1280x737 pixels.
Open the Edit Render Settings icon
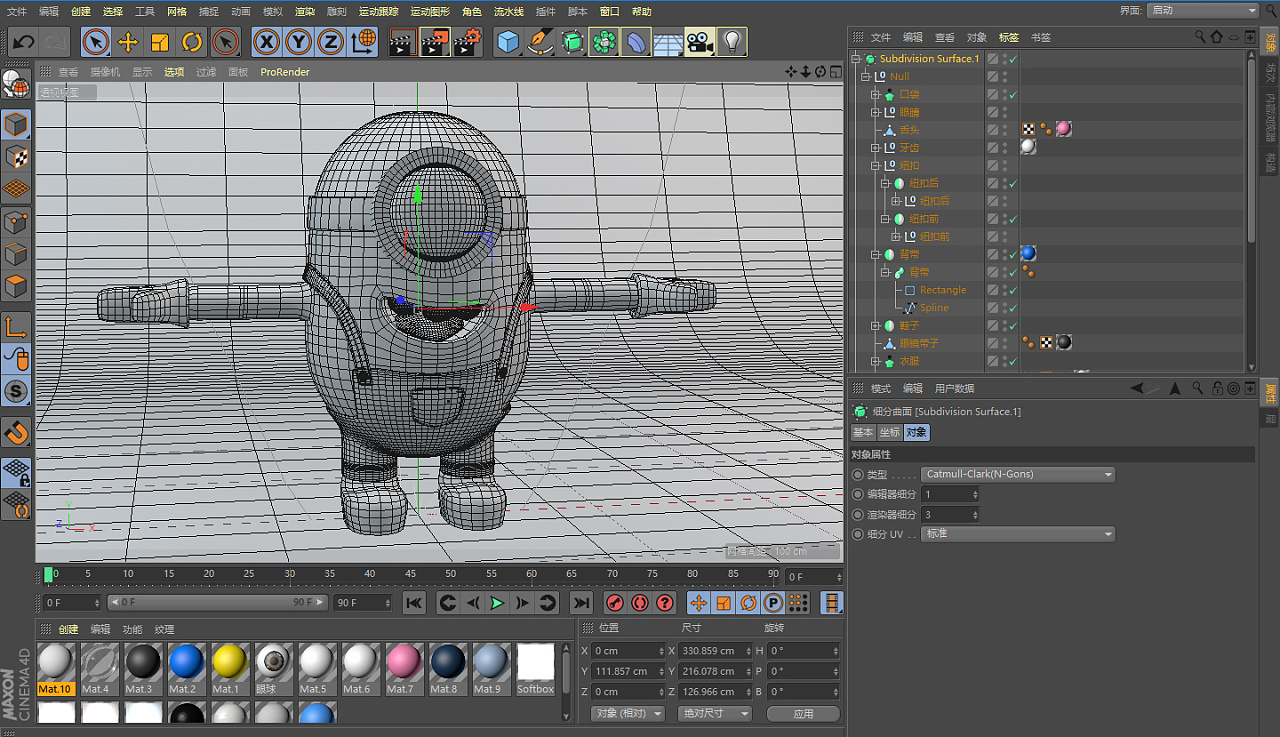click(x=467, y=42)
